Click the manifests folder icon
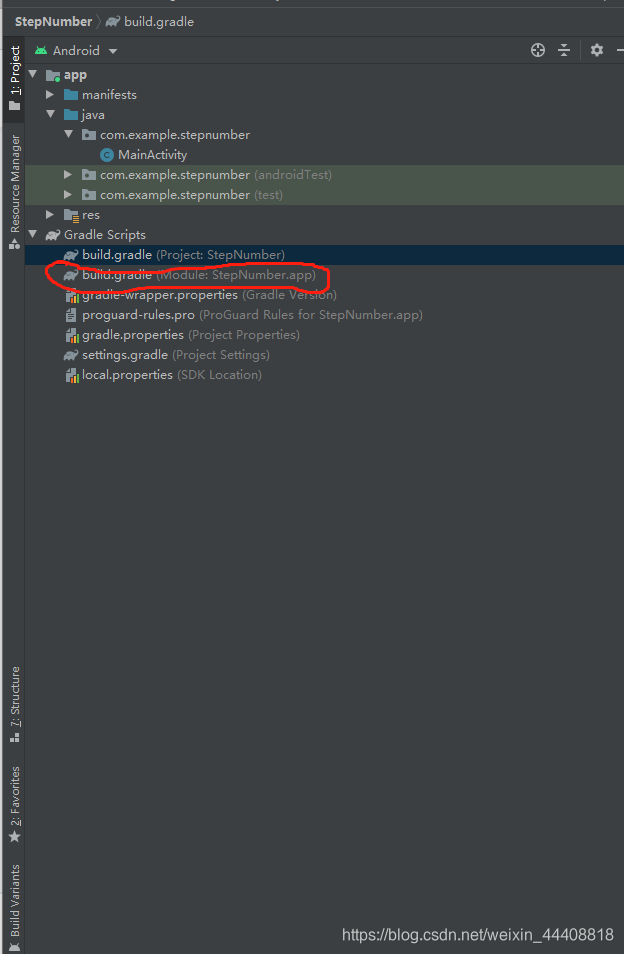Viewport: 624px width, 954px height. pyautogui.click(x=71, y=95)
